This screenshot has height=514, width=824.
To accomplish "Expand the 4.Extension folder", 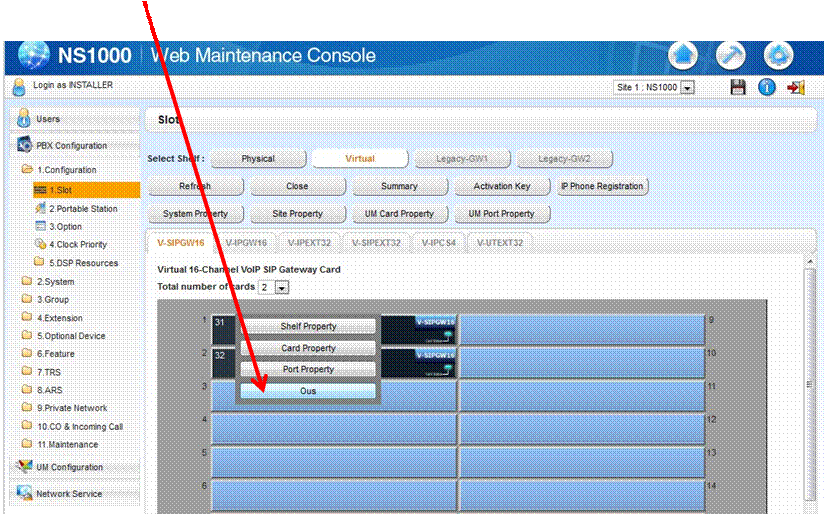I will [59, 318].
